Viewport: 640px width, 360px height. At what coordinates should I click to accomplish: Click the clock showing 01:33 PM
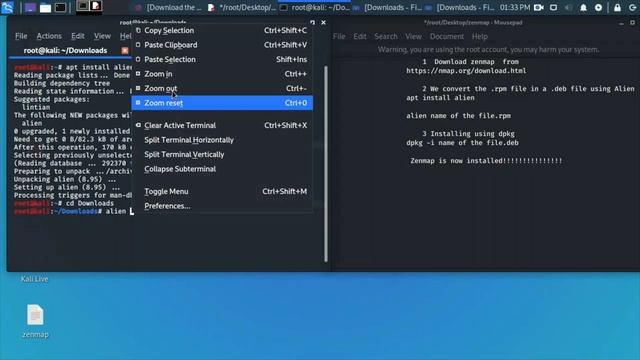515,7
